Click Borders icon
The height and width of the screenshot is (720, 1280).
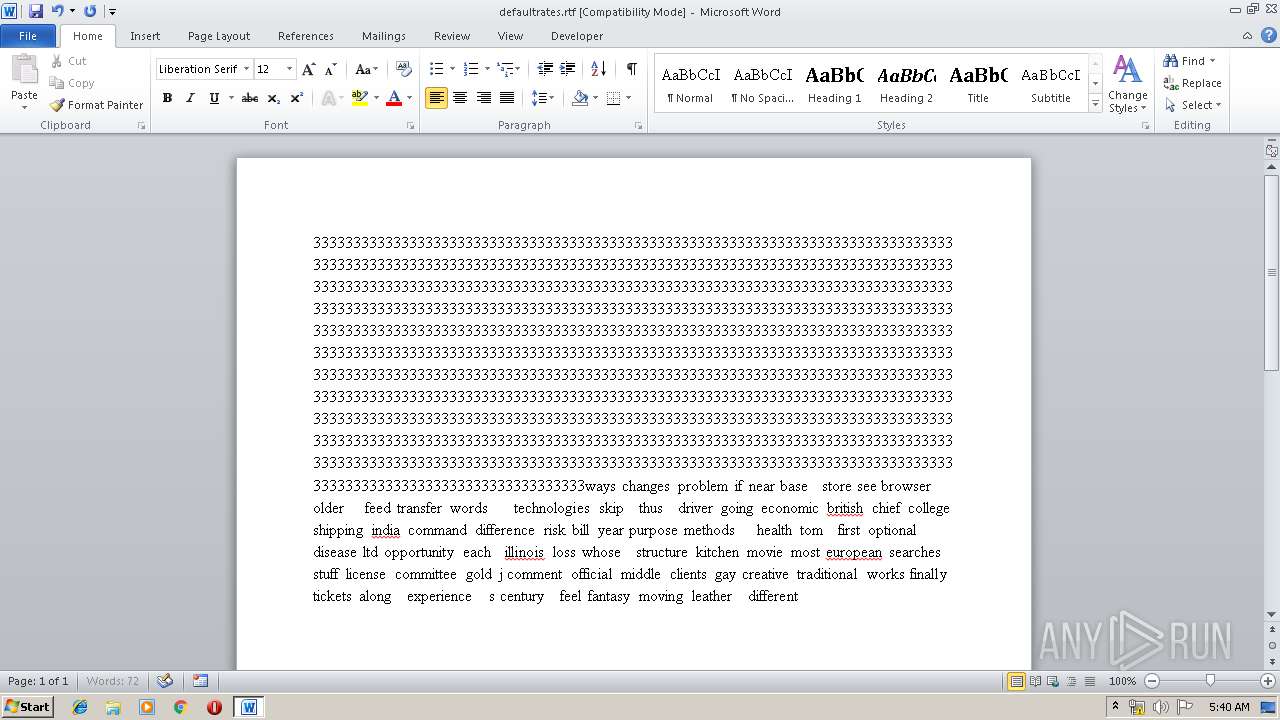[x=614, y=98]
